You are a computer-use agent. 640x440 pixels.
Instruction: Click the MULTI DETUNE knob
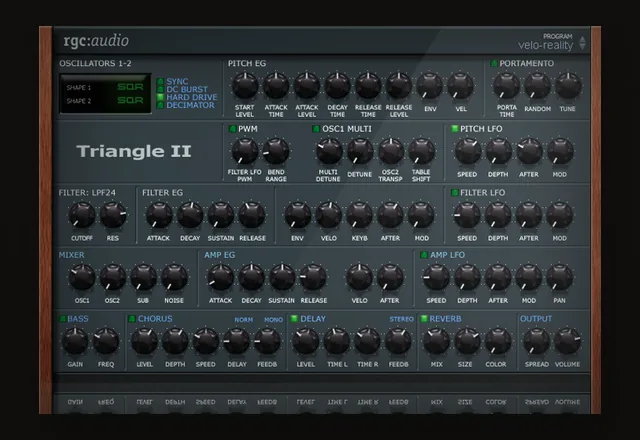click(329, 151)
